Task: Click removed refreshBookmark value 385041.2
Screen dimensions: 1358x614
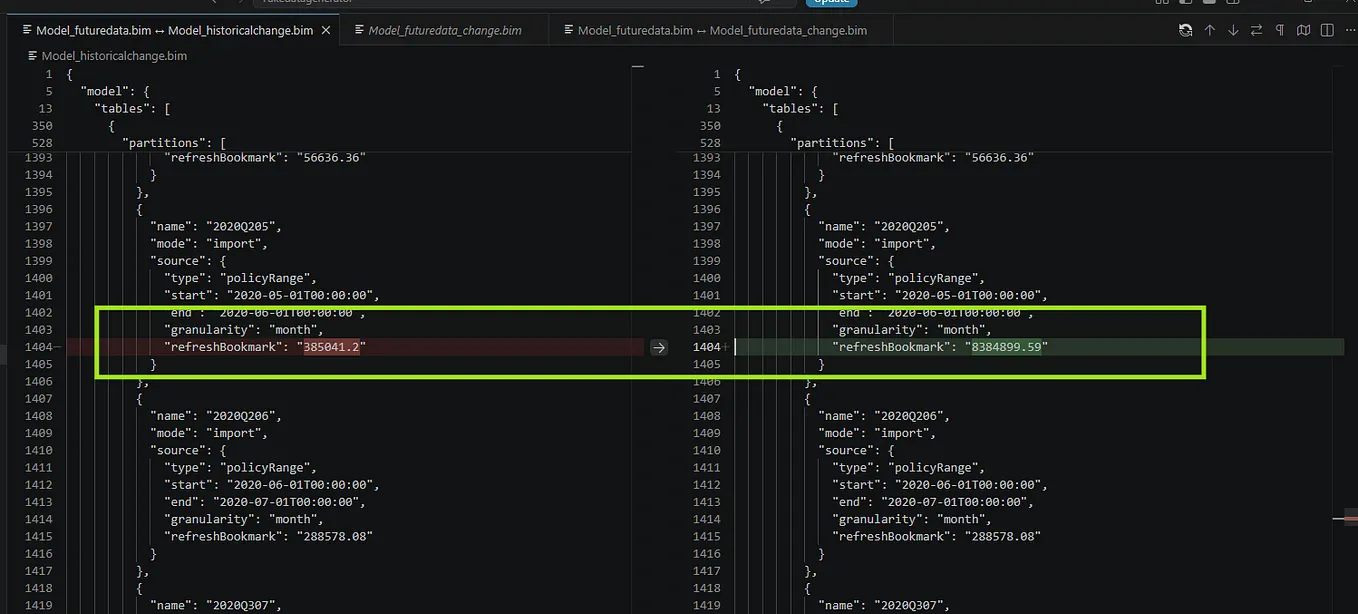Action: (330, 347)
